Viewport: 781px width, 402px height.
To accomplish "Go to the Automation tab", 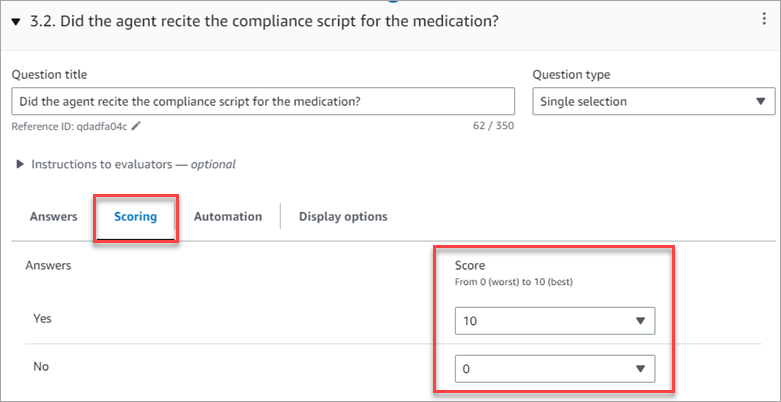I will tap(228, 217).
